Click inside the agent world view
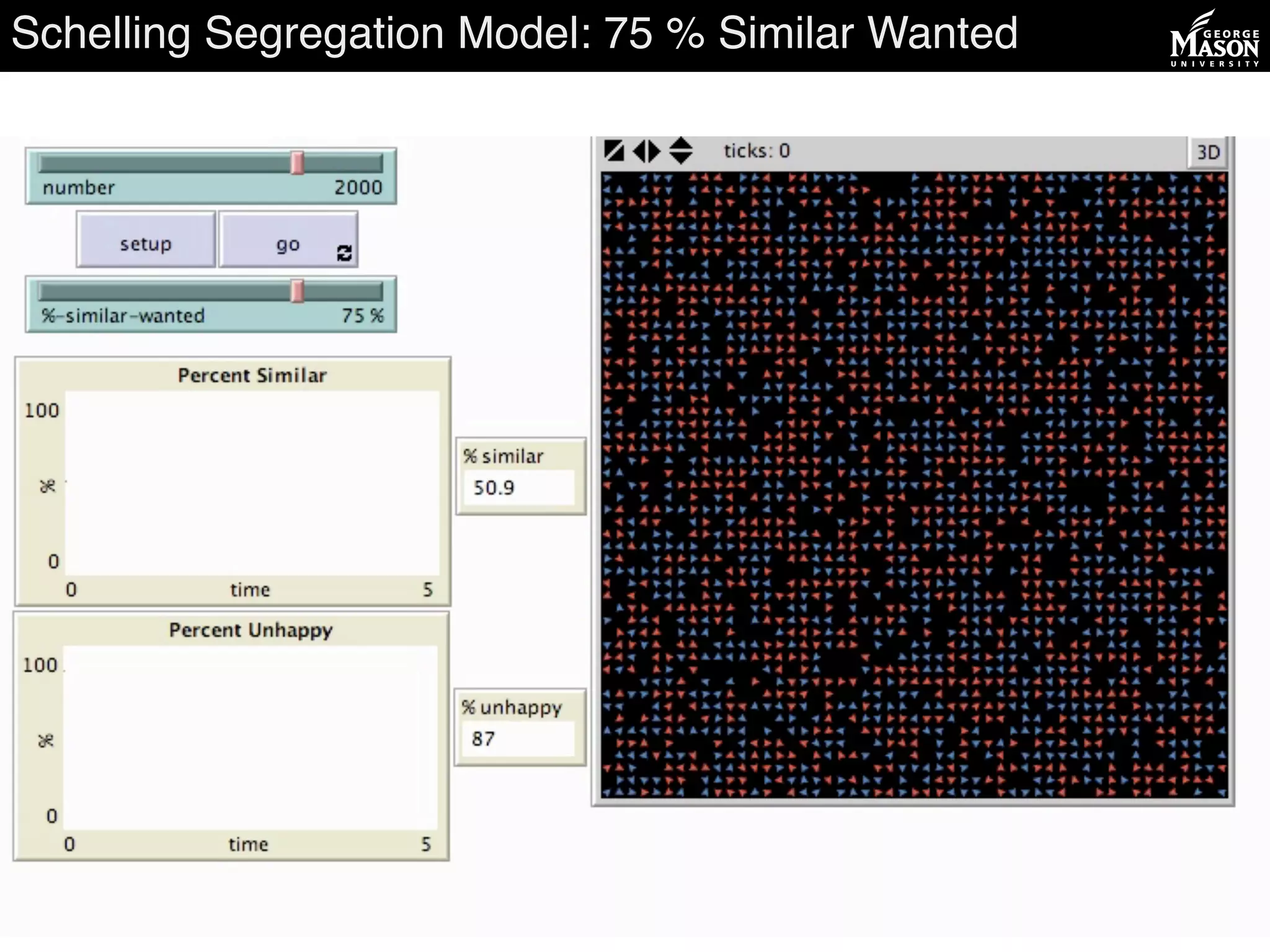The width and height of the screenshot is (1270, 952). pos(914,485)
